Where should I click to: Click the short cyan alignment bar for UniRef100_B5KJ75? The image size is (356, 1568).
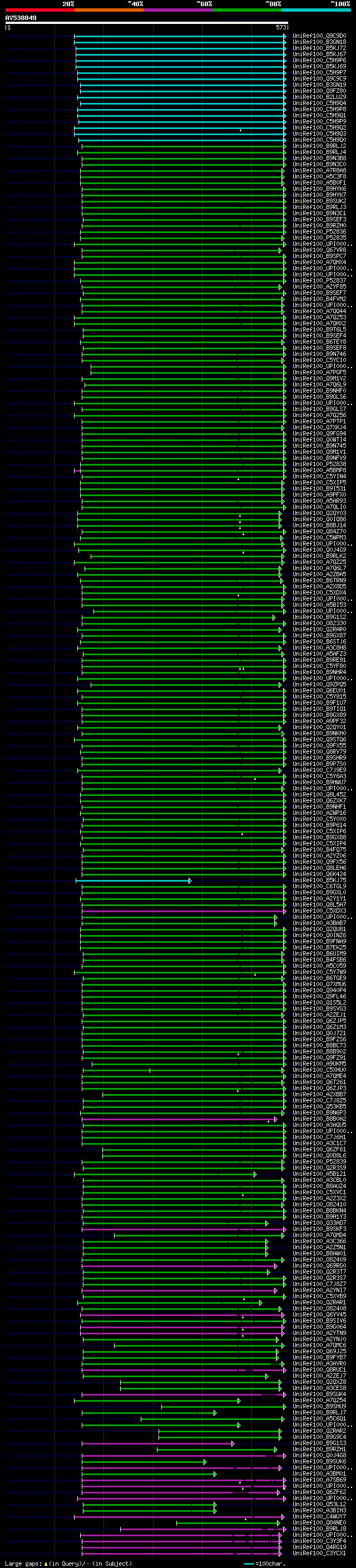pos(133,881)
